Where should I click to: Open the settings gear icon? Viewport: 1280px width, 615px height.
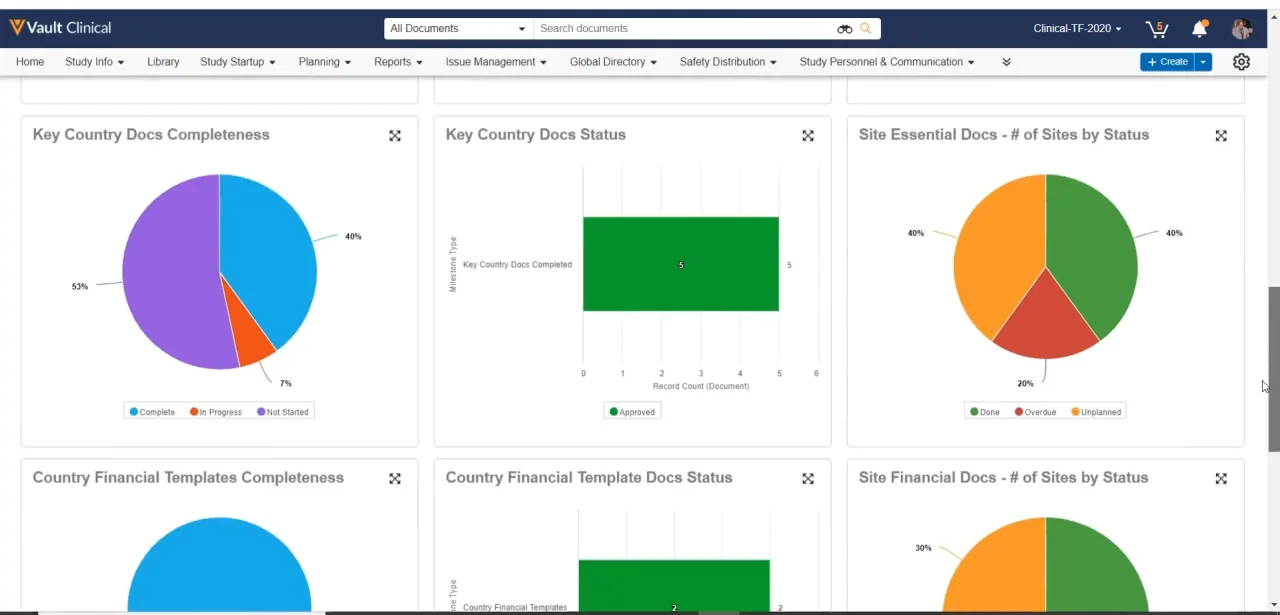point(1241,62)
